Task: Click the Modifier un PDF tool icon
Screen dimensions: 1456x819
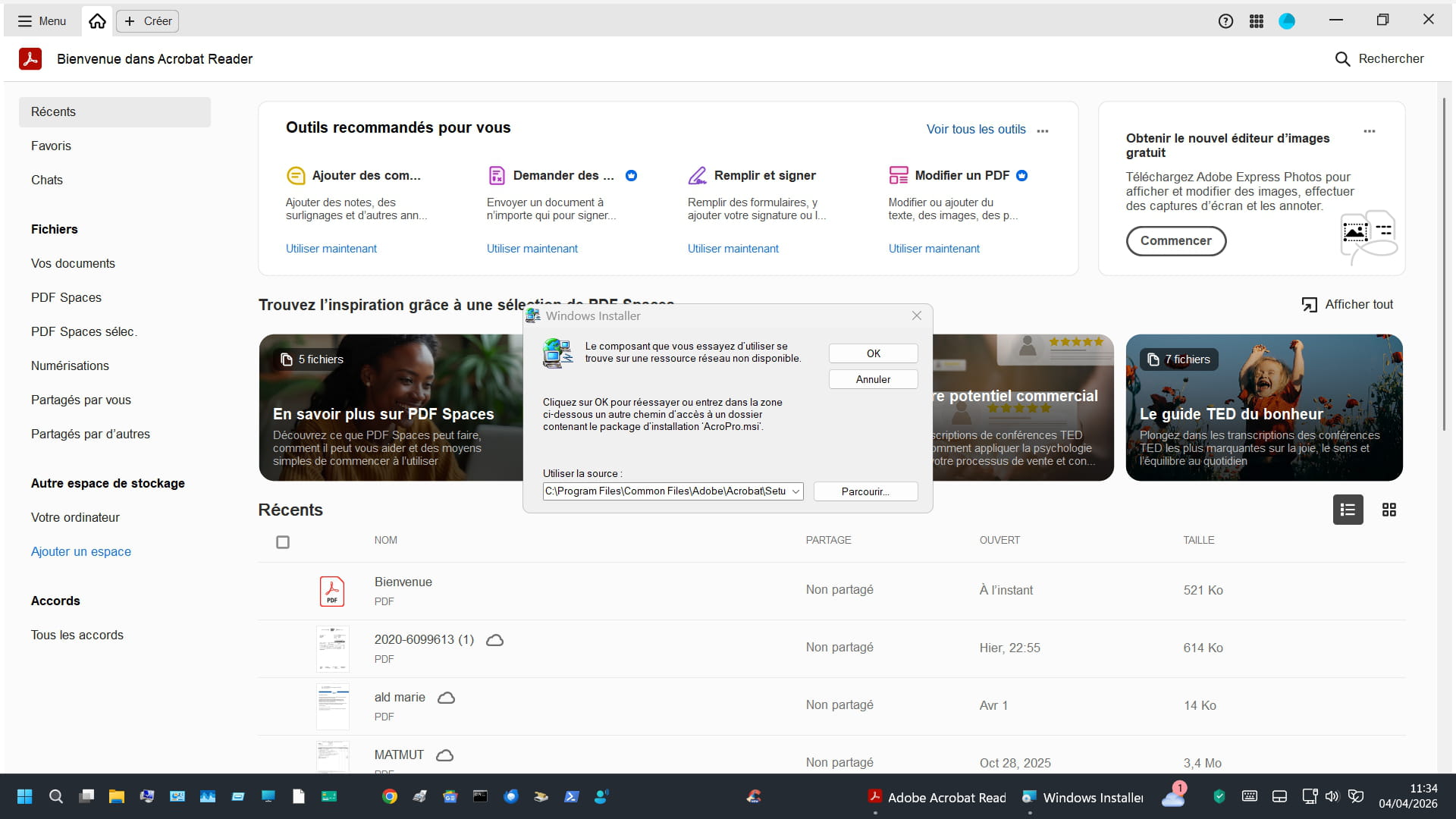Action: (x=898, y=175)
